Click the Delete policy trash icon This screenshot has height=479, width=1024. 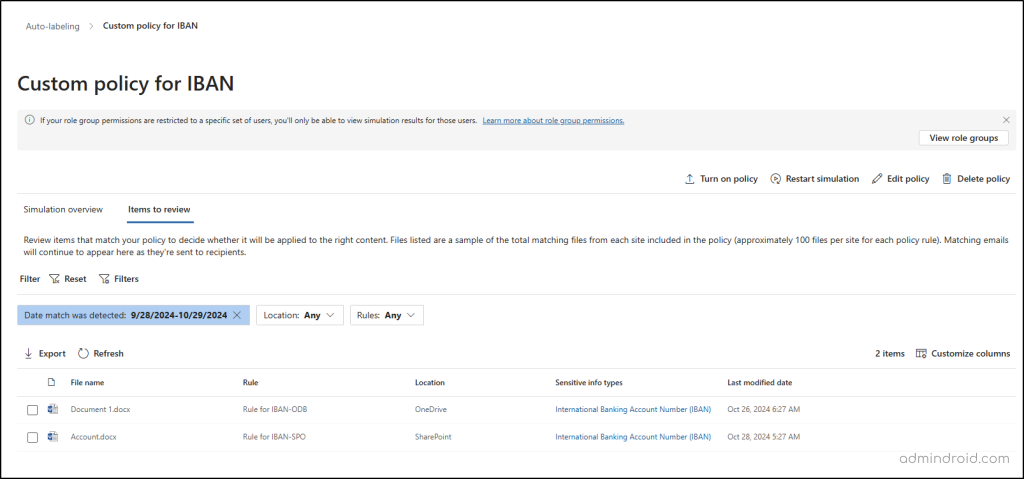946,179
